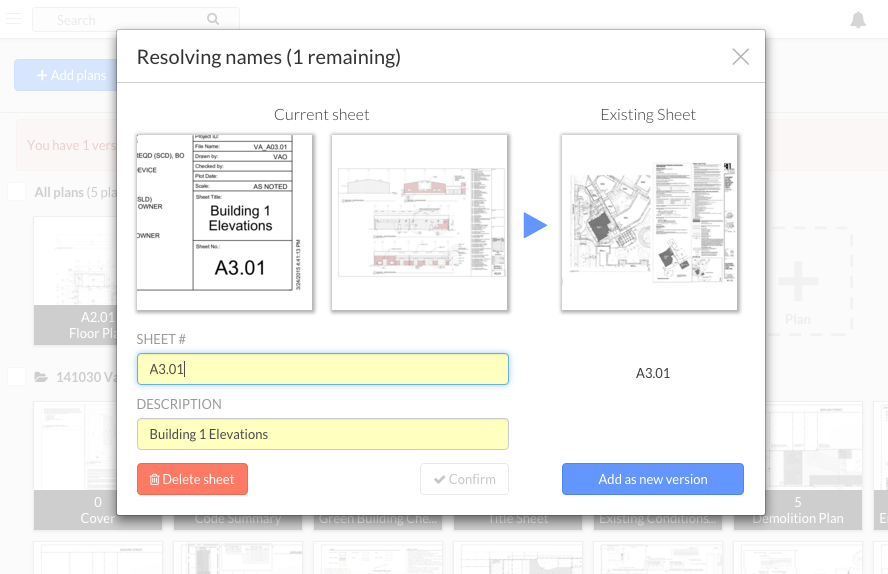This screenshot has height=574, width=888.
Task: Open the title block thumbnail of current sheet
Action: 224,222
